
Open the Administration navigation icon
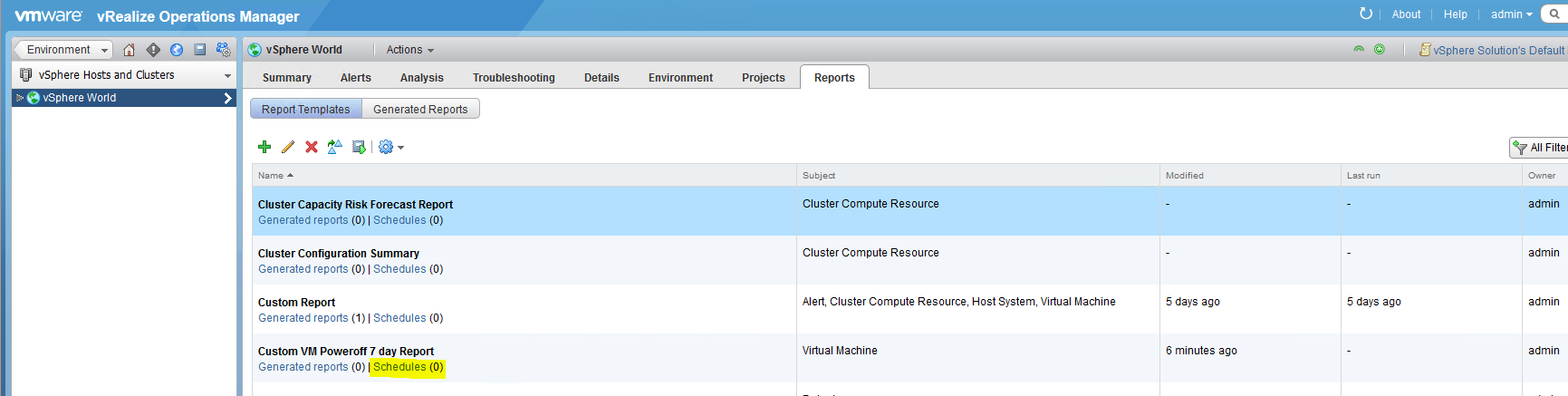(224, 50)
